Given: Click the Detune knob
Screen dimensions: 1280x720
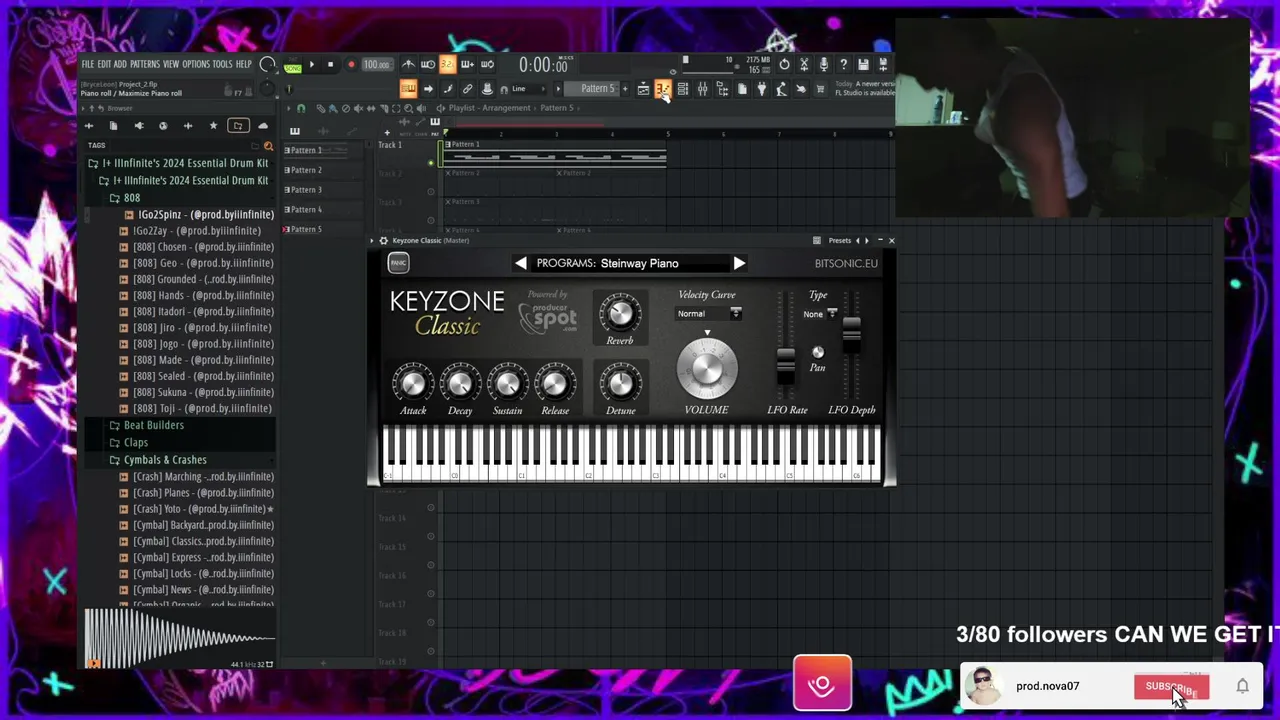Looking at the screenshot, I should tap(620, 383).
